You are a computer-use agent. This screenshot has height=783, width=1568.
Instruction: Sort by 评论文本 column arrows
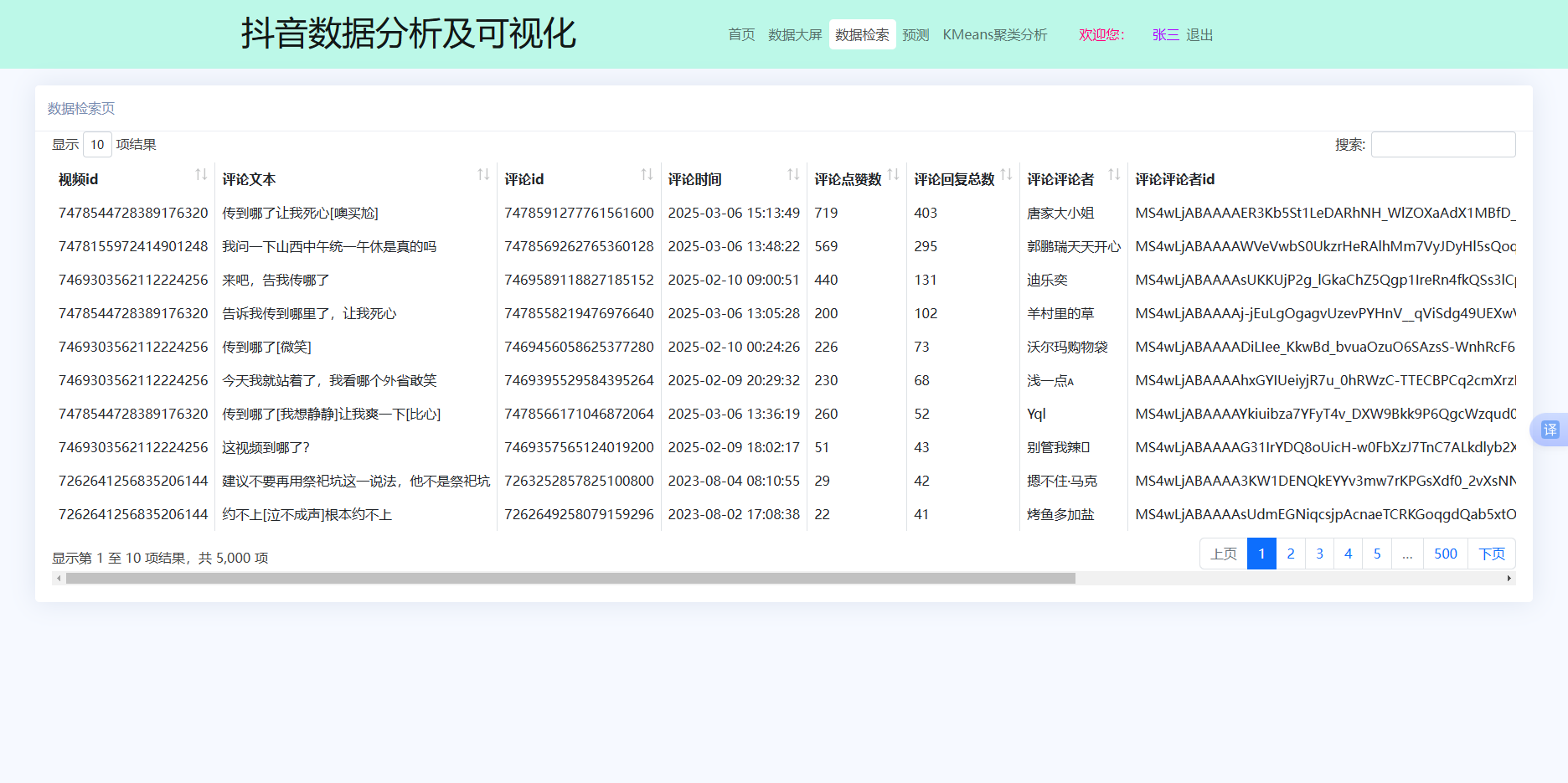(x=483, y=174)
